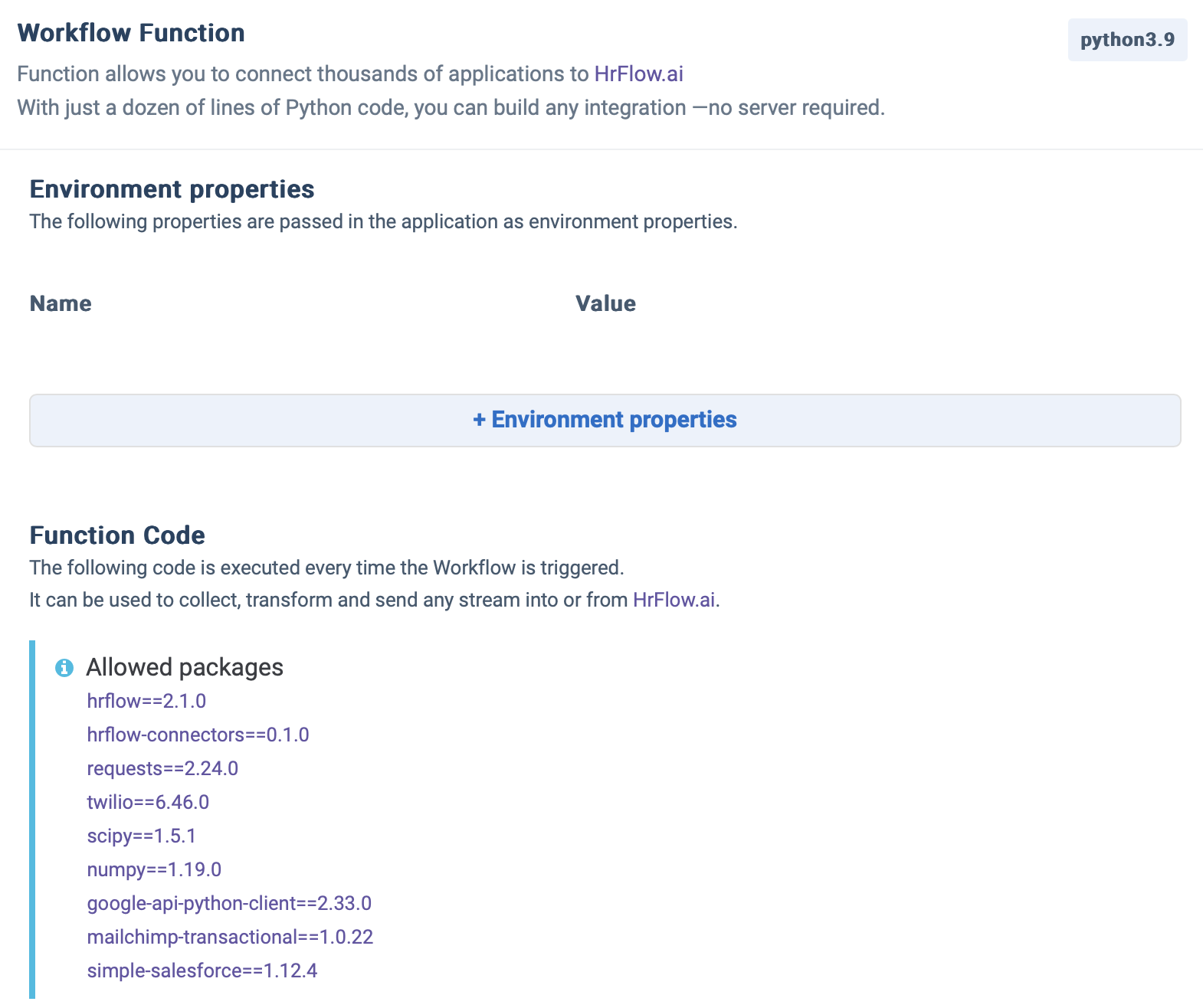Click the Name column header

click(x=61, y=303)
